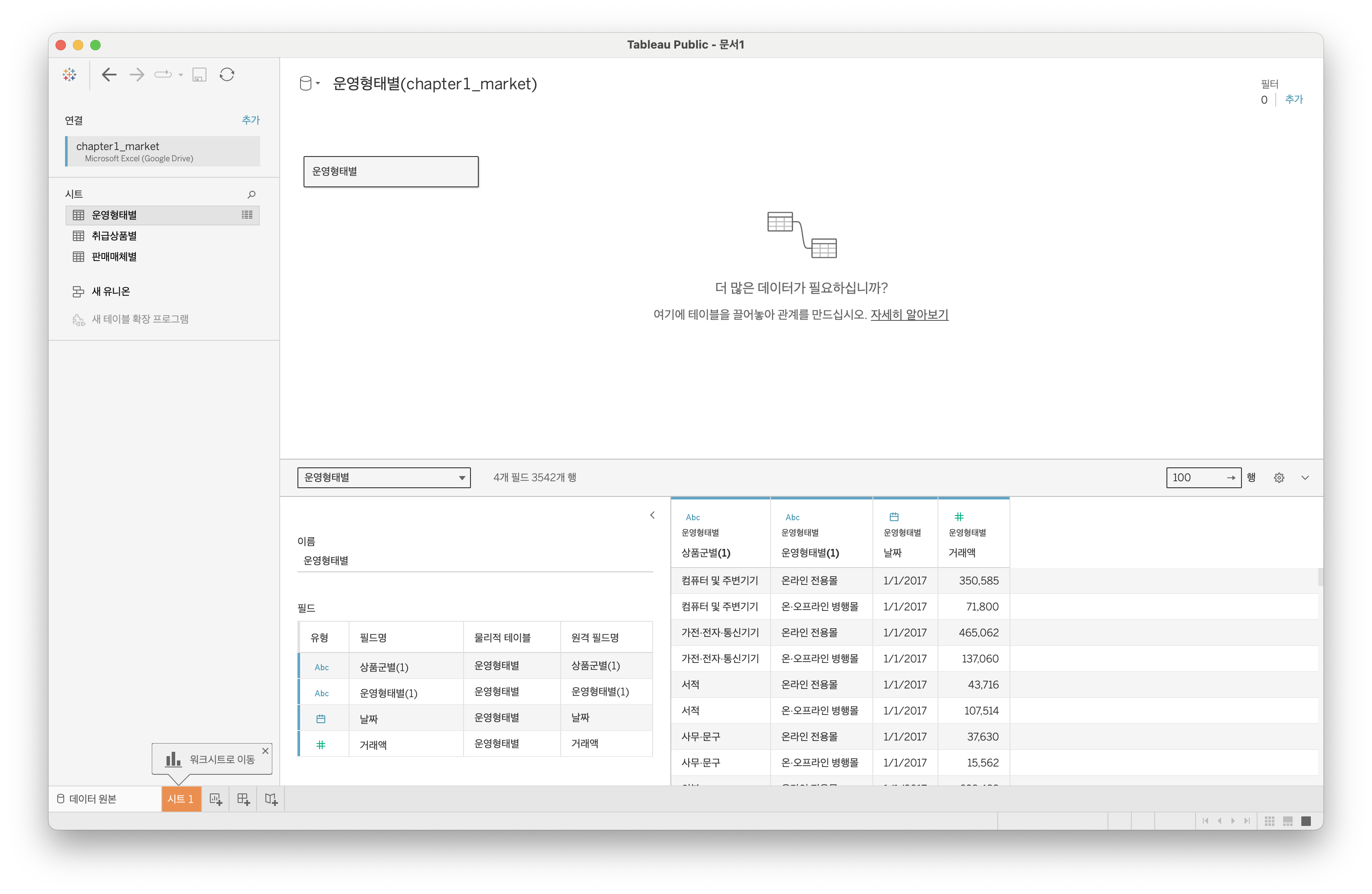
Task: Open the 데이터 원본 tab
Action: click(x=86, y=799)
